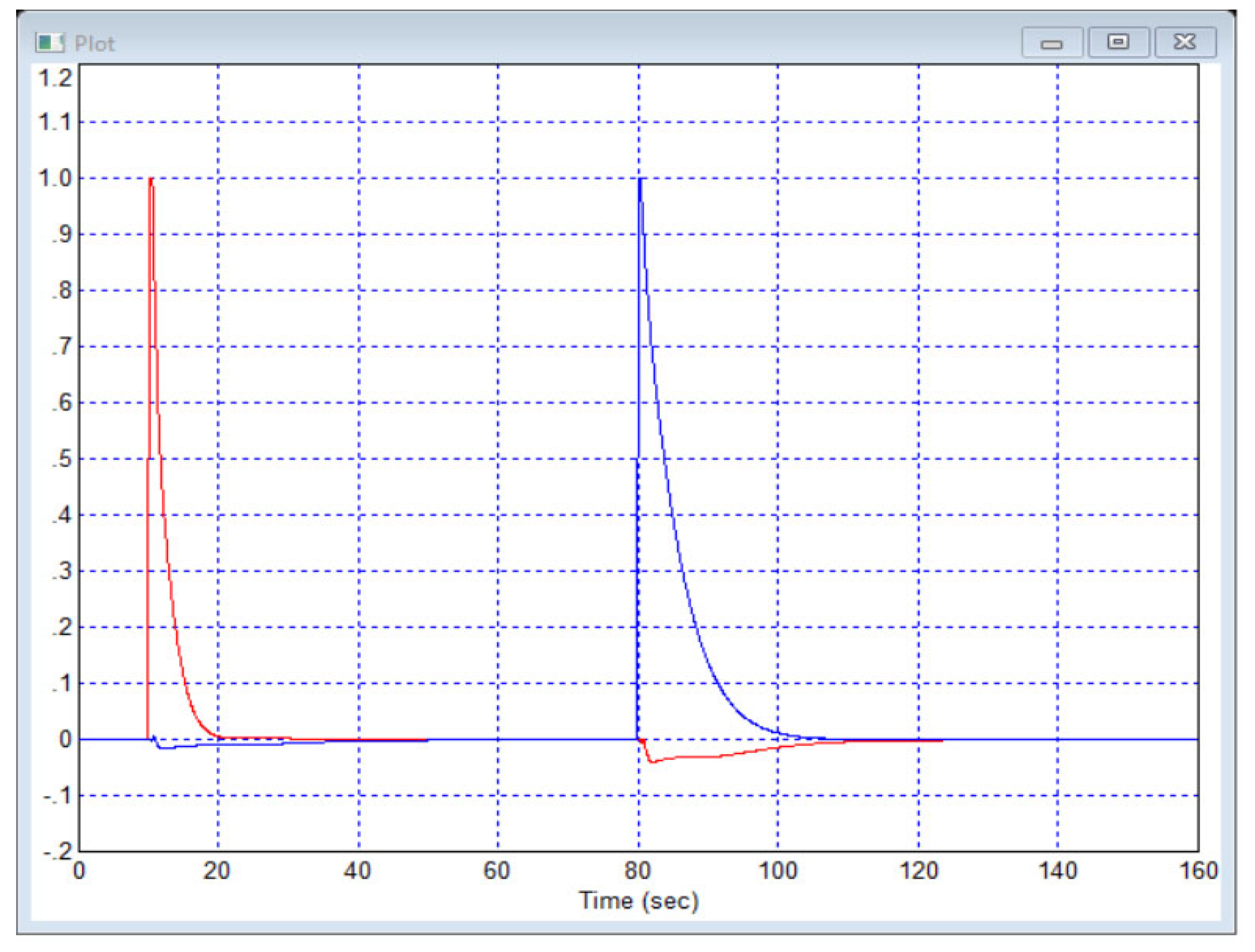Click the y-axis value '-.2'

point(58,851)
